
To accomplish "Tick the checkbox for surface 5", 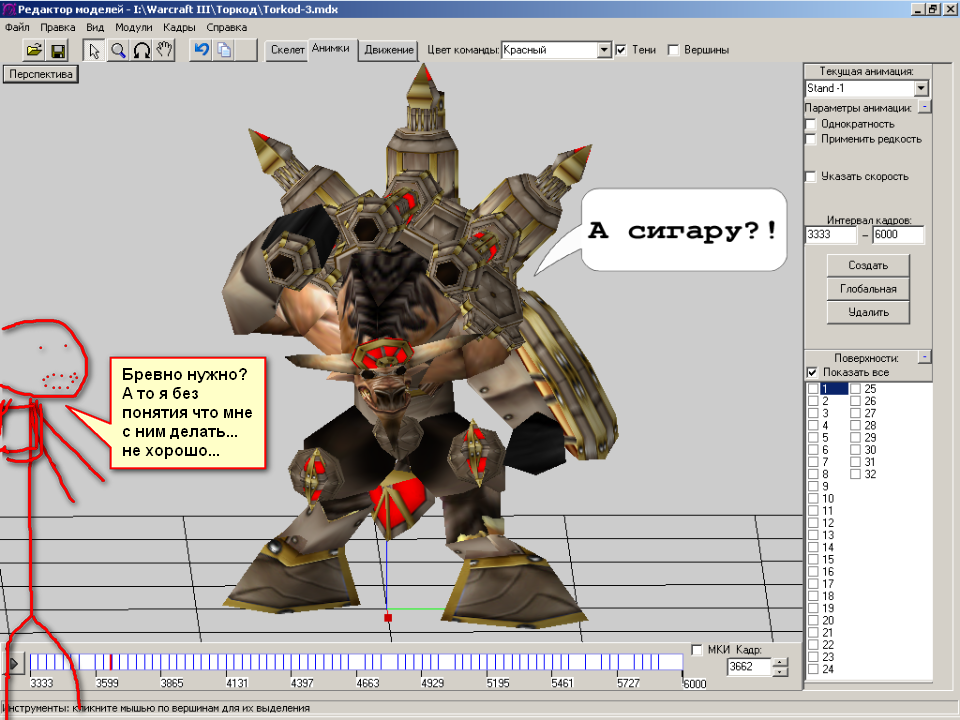I will (813, 438).
